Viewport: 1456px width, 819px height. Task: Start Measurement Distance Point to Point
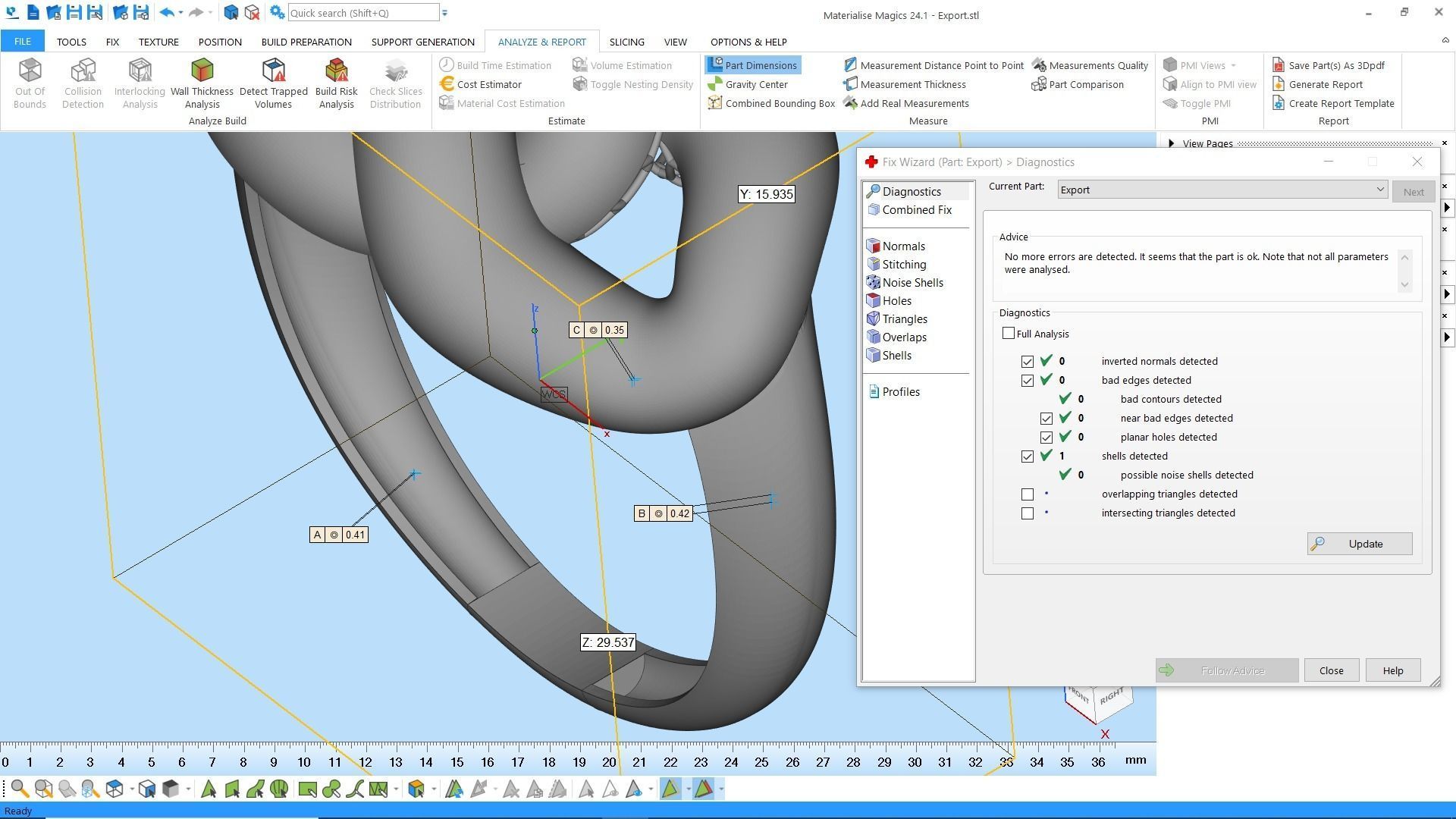934,65
